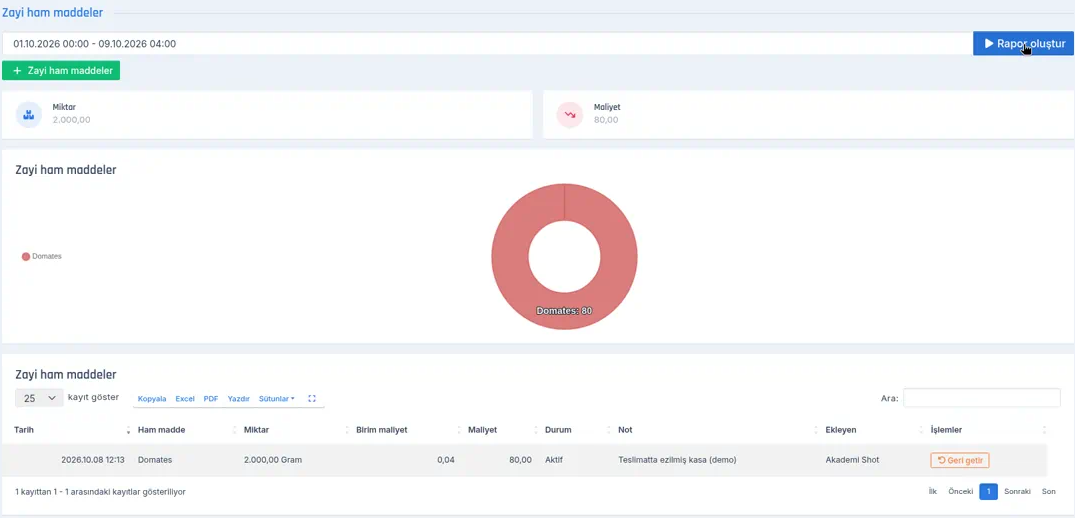Select the 2.000,00 Gram cell
The width and height of the screenshot is (1075, 518).
tap(273, 460)
